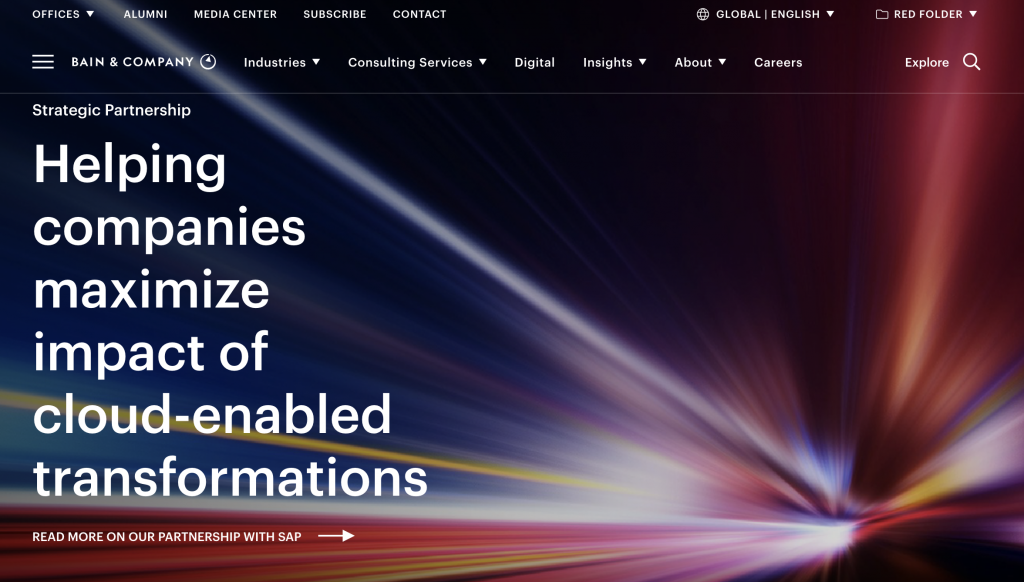
Task: Click the arrow beside SAP partnership link
Action: 336,536
